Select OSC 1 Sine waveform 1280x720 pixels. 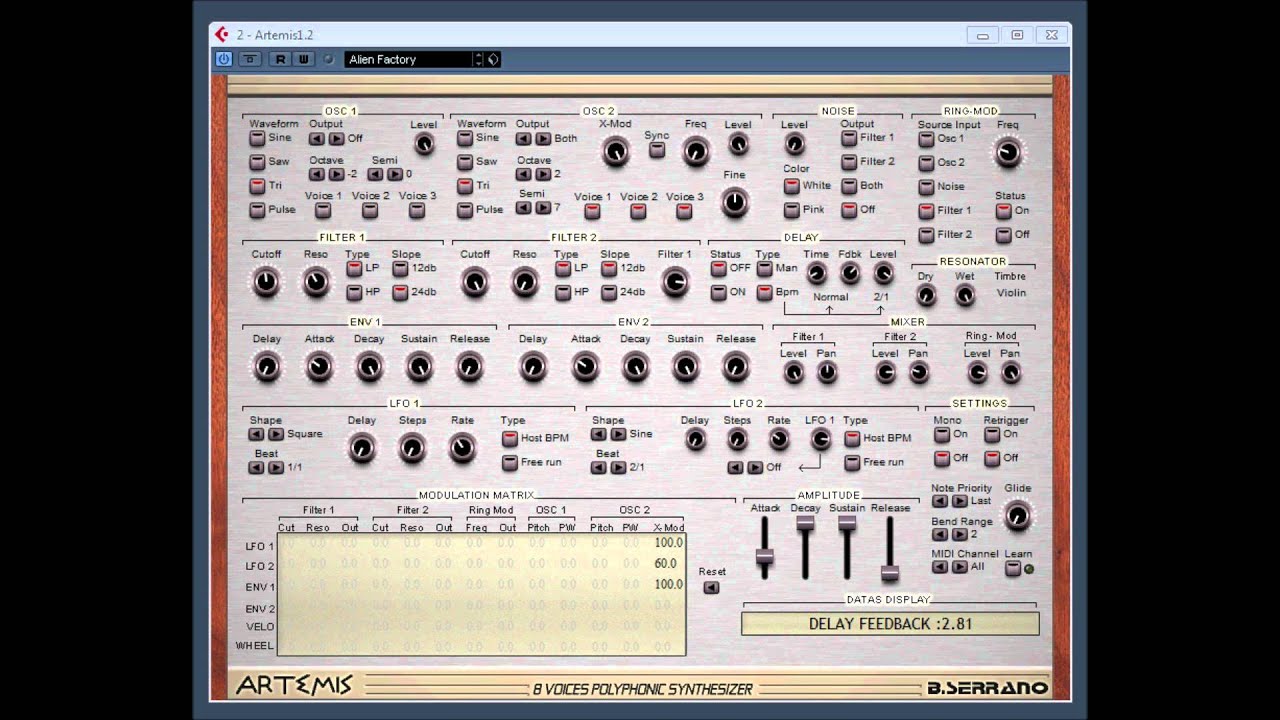click(x=257, y=138)
